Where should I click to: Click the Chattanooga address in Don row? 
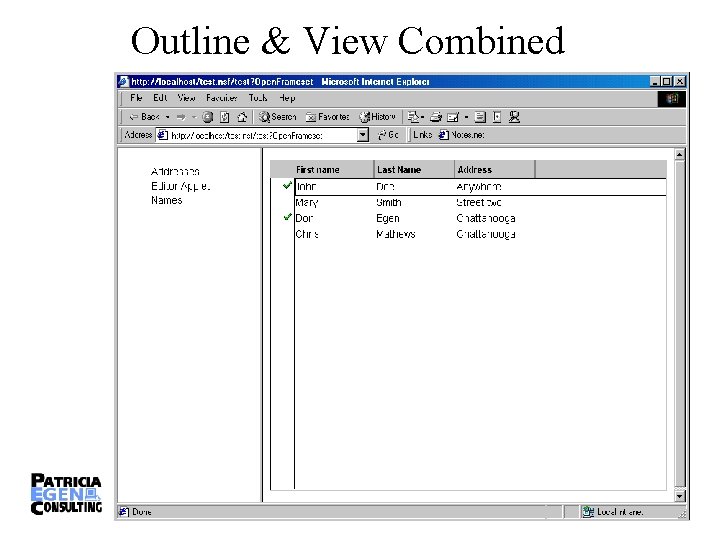(485, 218)
